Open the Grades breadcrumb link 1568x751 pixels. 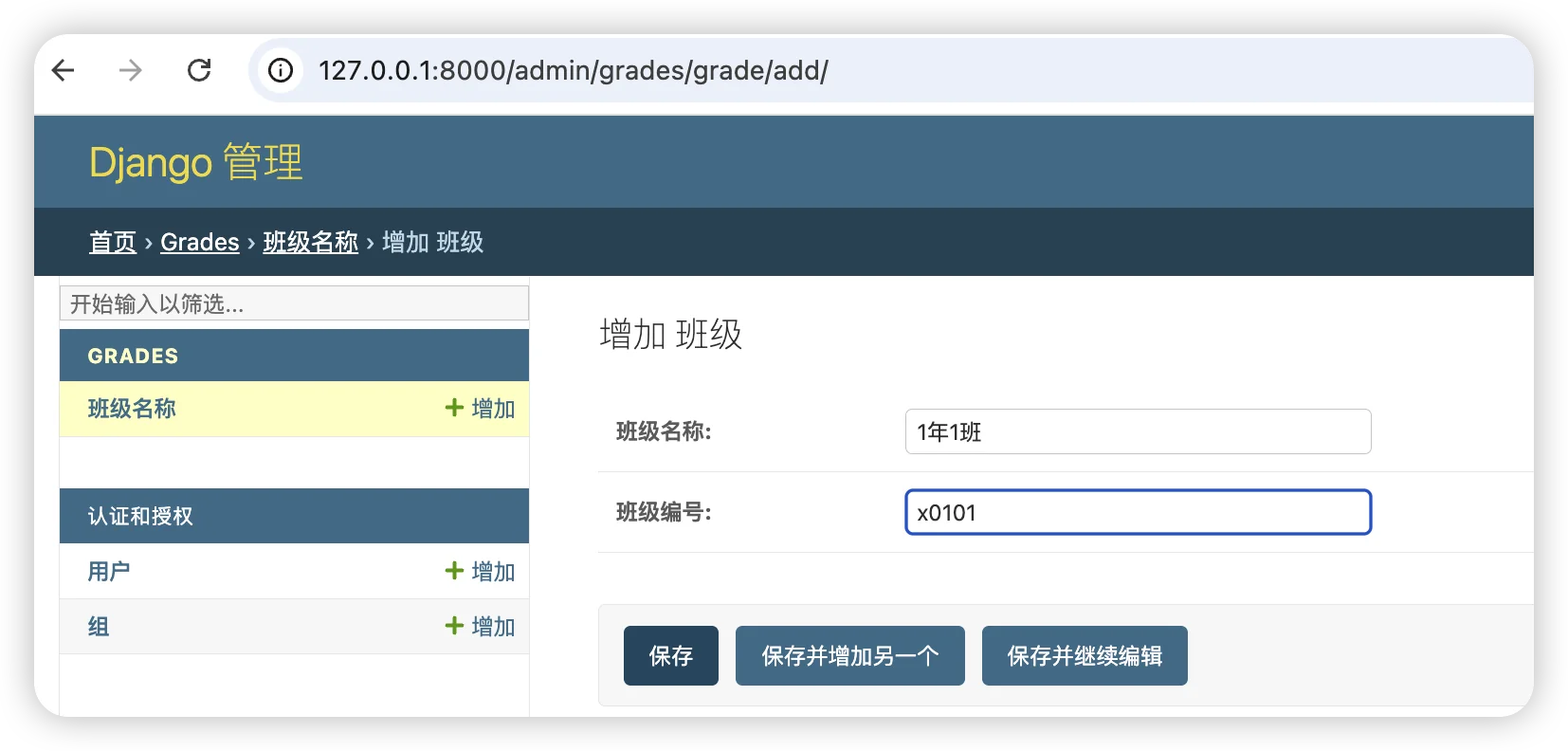(200, 242)
